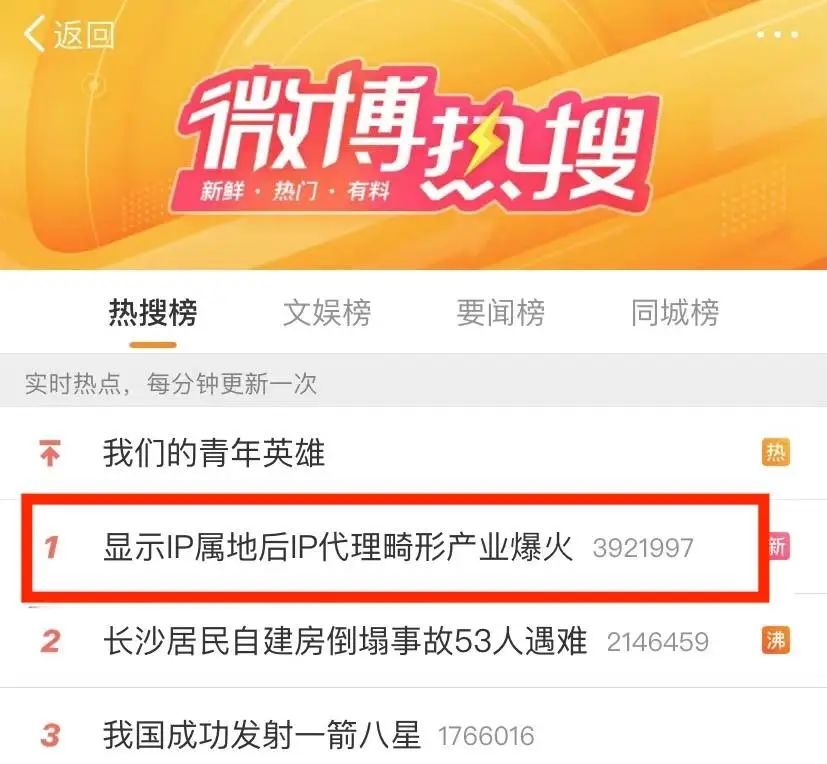The image size is (827, 764).
Task: Tap the back chevron arrow icon
Action: 34,34
